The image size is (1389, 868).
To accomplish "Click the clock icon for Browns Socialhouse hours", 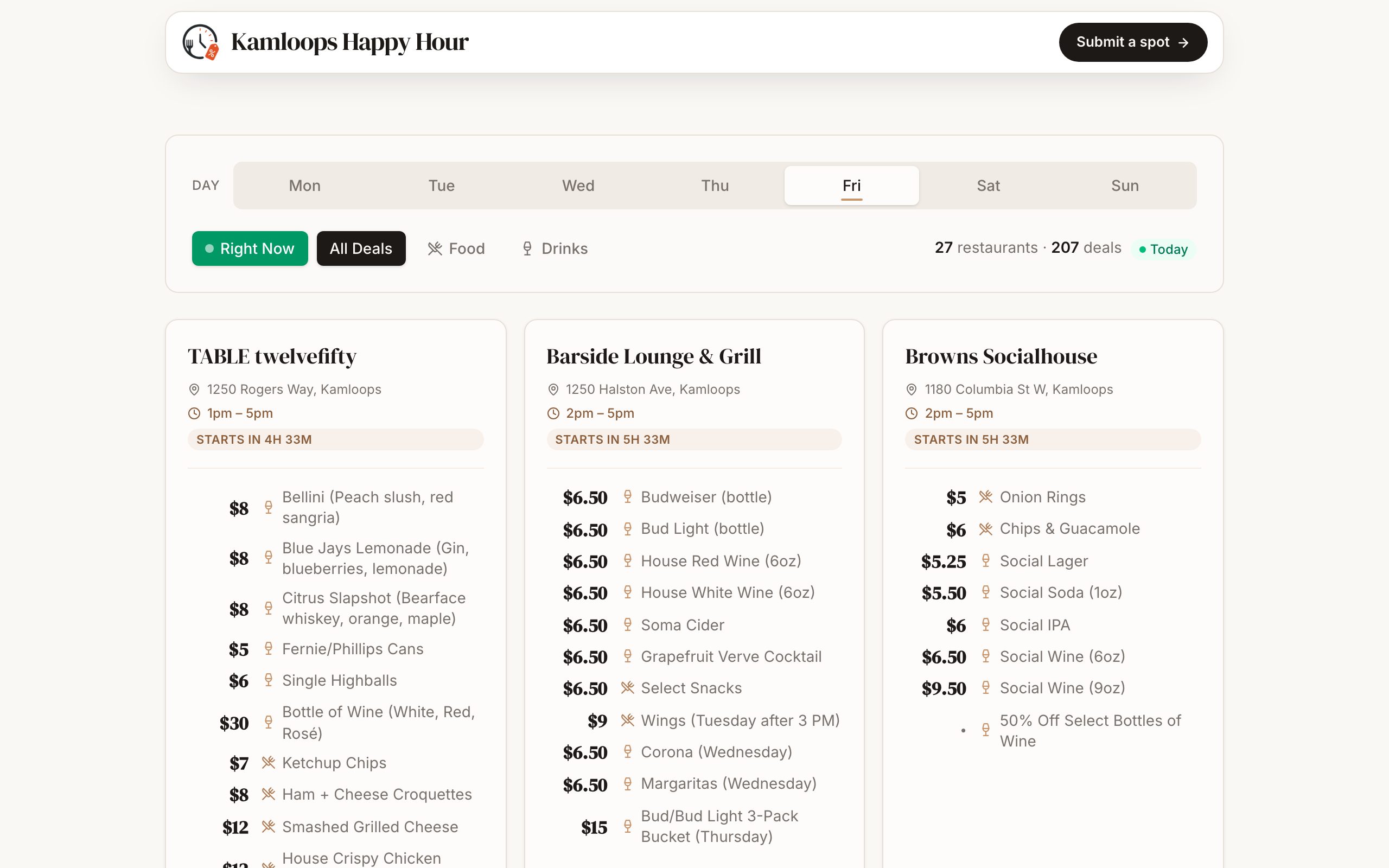I will pos(911,413).
